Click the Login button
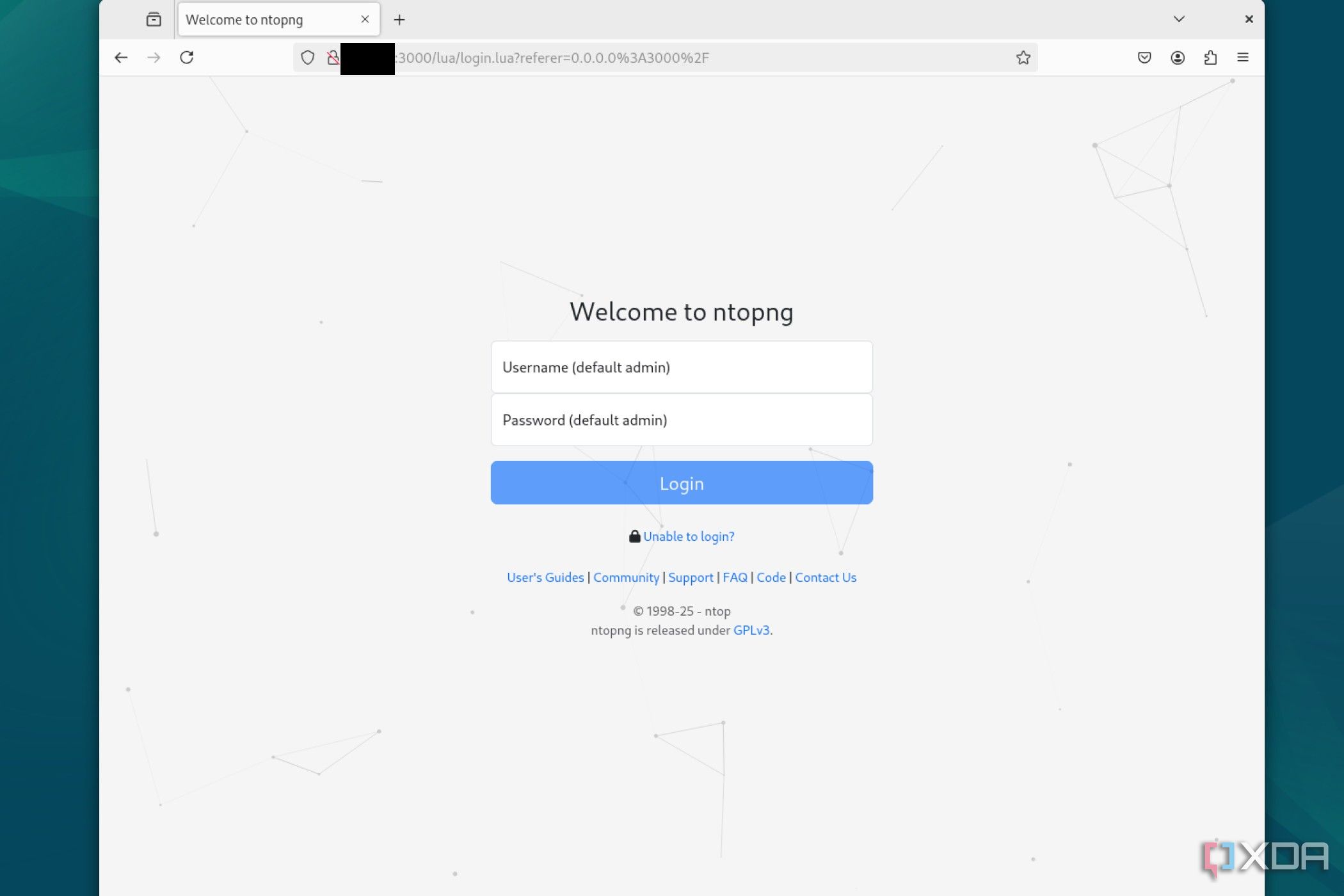Viewport: 1344px width, 896px height. tap(681, 482)
